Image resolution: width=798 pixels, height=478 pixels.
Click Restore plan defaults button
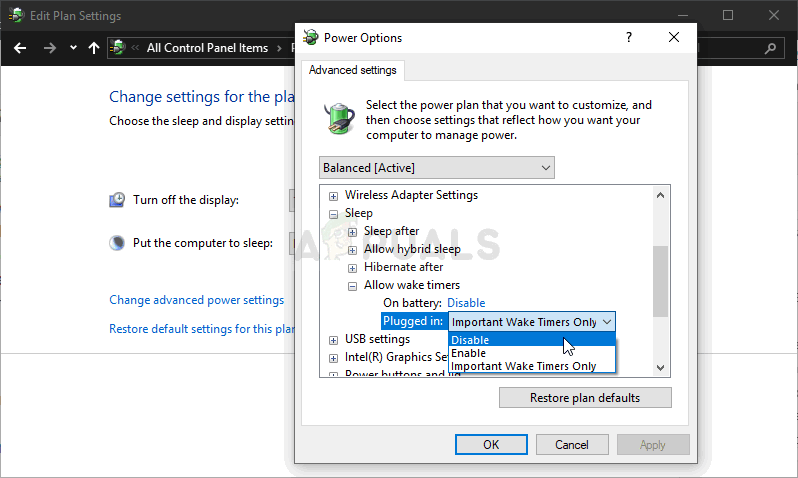(x=585, y=398)
